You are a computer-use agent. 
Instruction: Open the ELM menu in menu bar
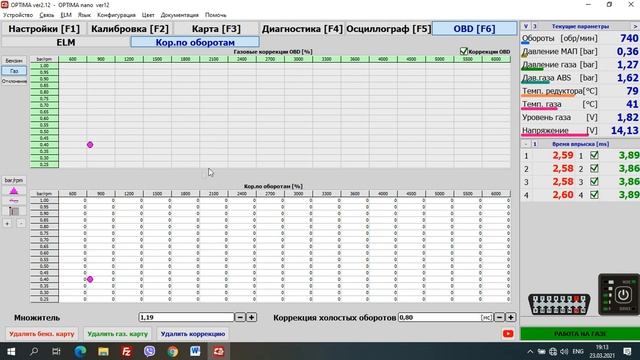[66, 15]
